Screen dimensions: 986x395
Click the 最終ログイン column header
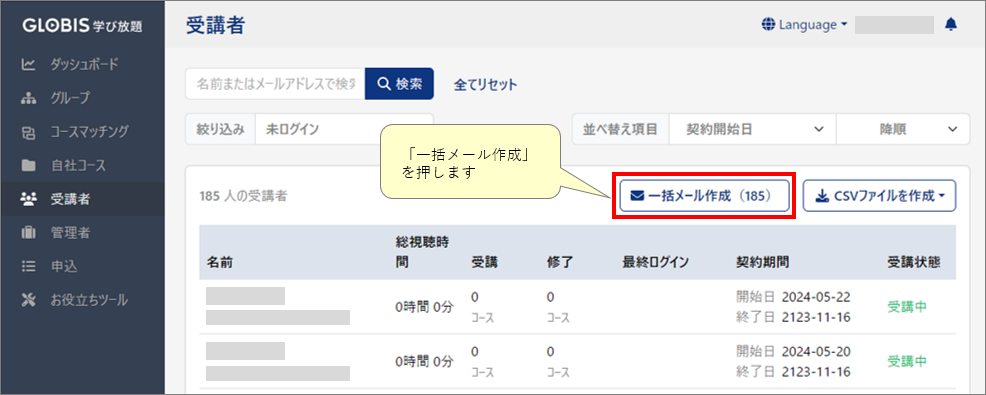point(656,263)
